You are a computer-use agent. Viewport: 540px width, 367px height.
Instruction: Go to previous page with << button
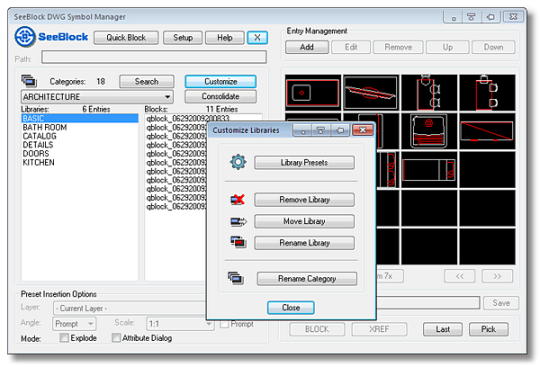tap(459, 276)
